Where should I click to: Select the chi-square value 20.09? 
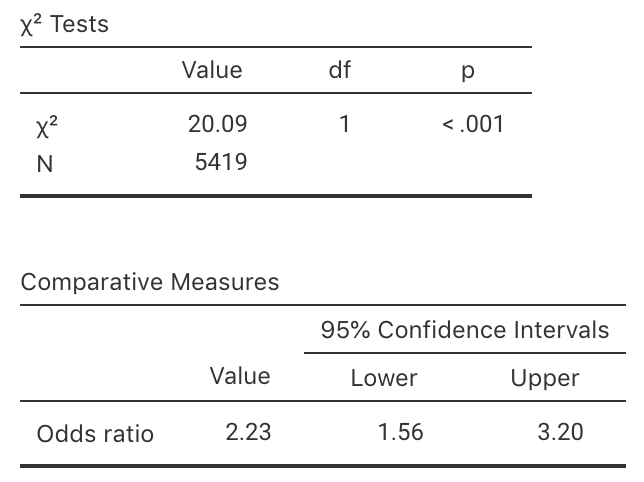(x=218, y=125)
